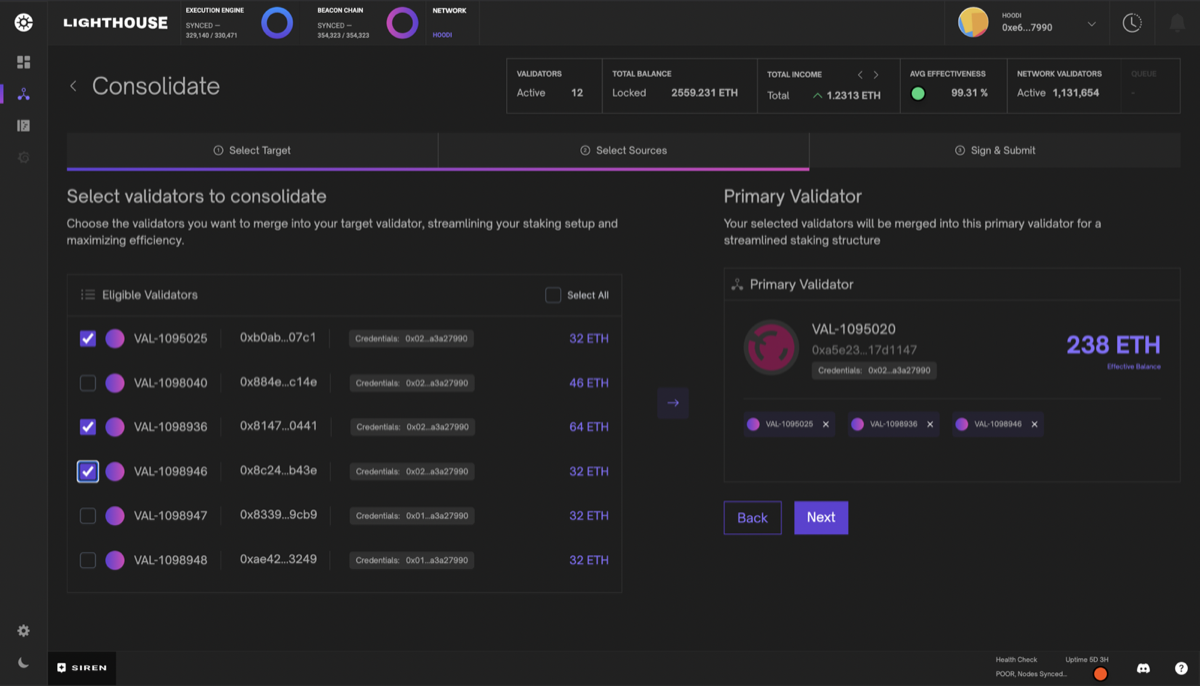Remove VAL-1098946 chip from primary validator
Viewport: 1200px width, 686px height.
point(1034,424)
